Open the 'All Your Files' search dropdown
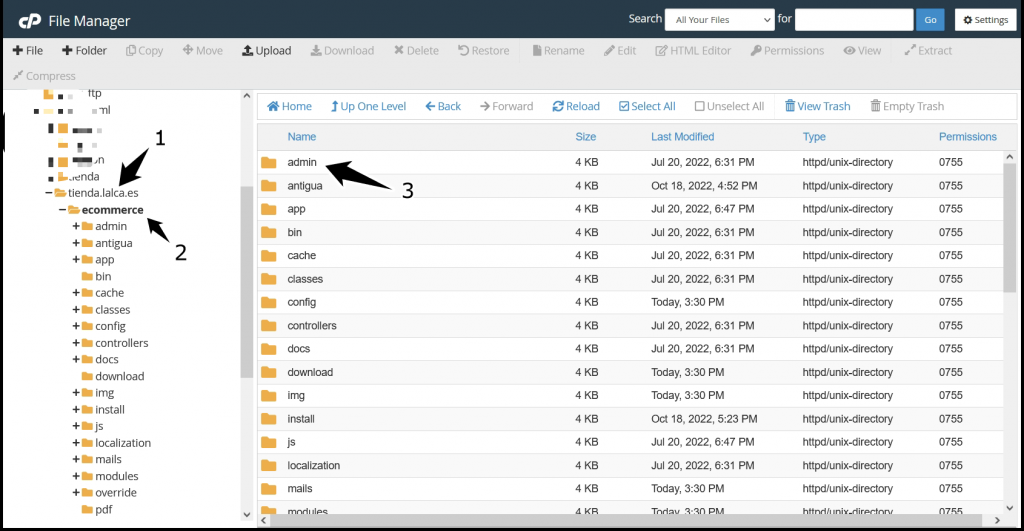Image resolution: width=1024 pixels, height=531 pixels. coord(721,20)
